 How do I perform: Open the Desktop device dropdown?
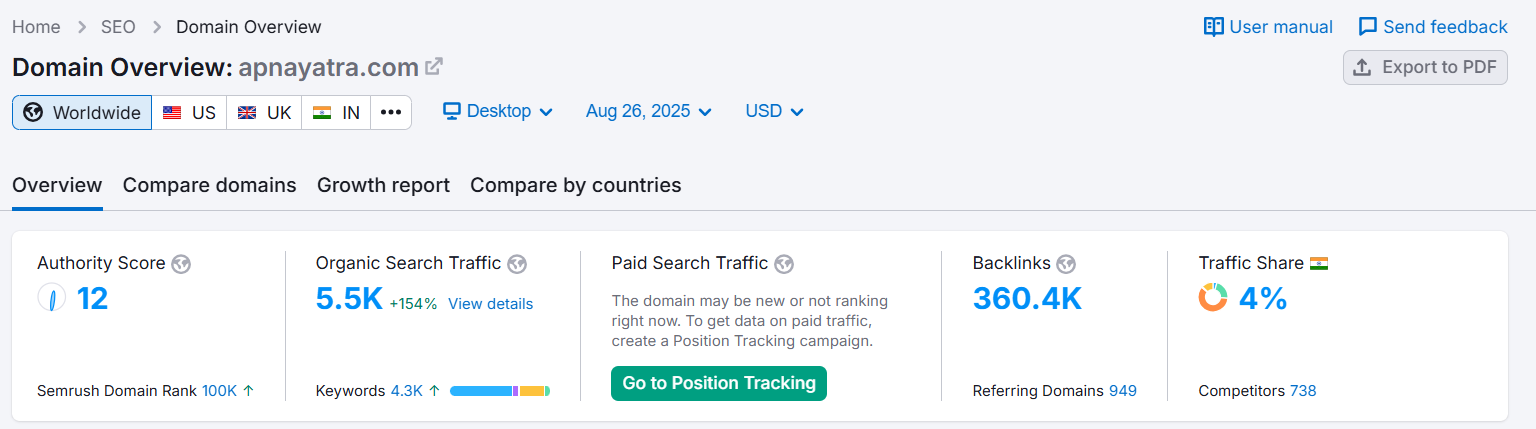click(x=498, y=111)
